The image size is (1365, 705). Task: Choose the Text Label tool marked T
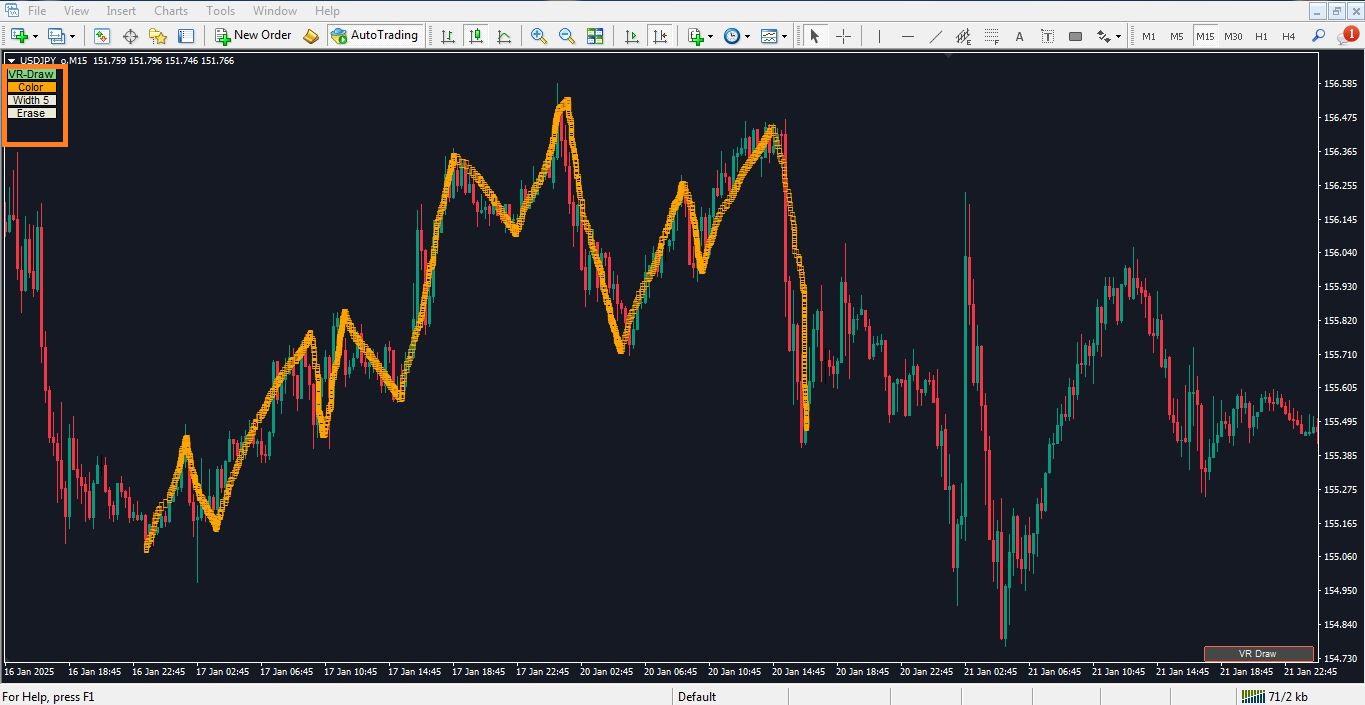pos(1047,36)
